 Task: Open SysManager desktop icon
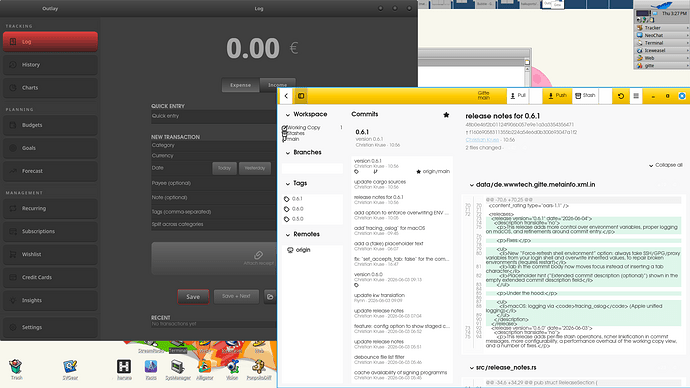pos(178,369)
